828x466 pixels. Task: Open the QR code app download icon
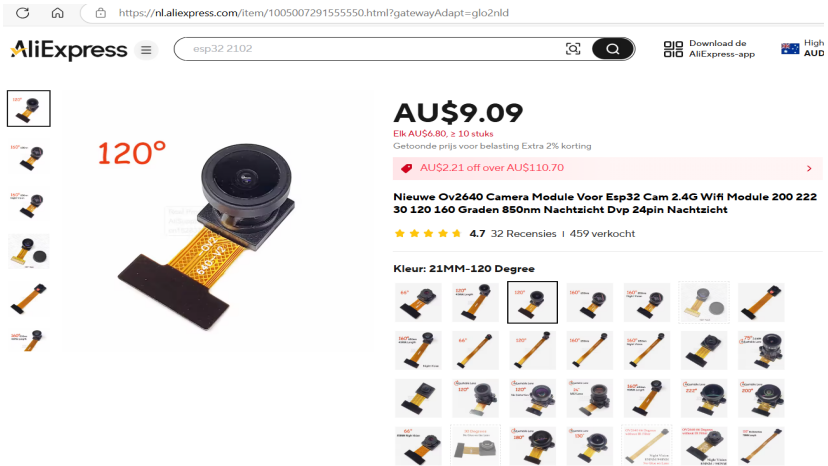pos(673,49)
